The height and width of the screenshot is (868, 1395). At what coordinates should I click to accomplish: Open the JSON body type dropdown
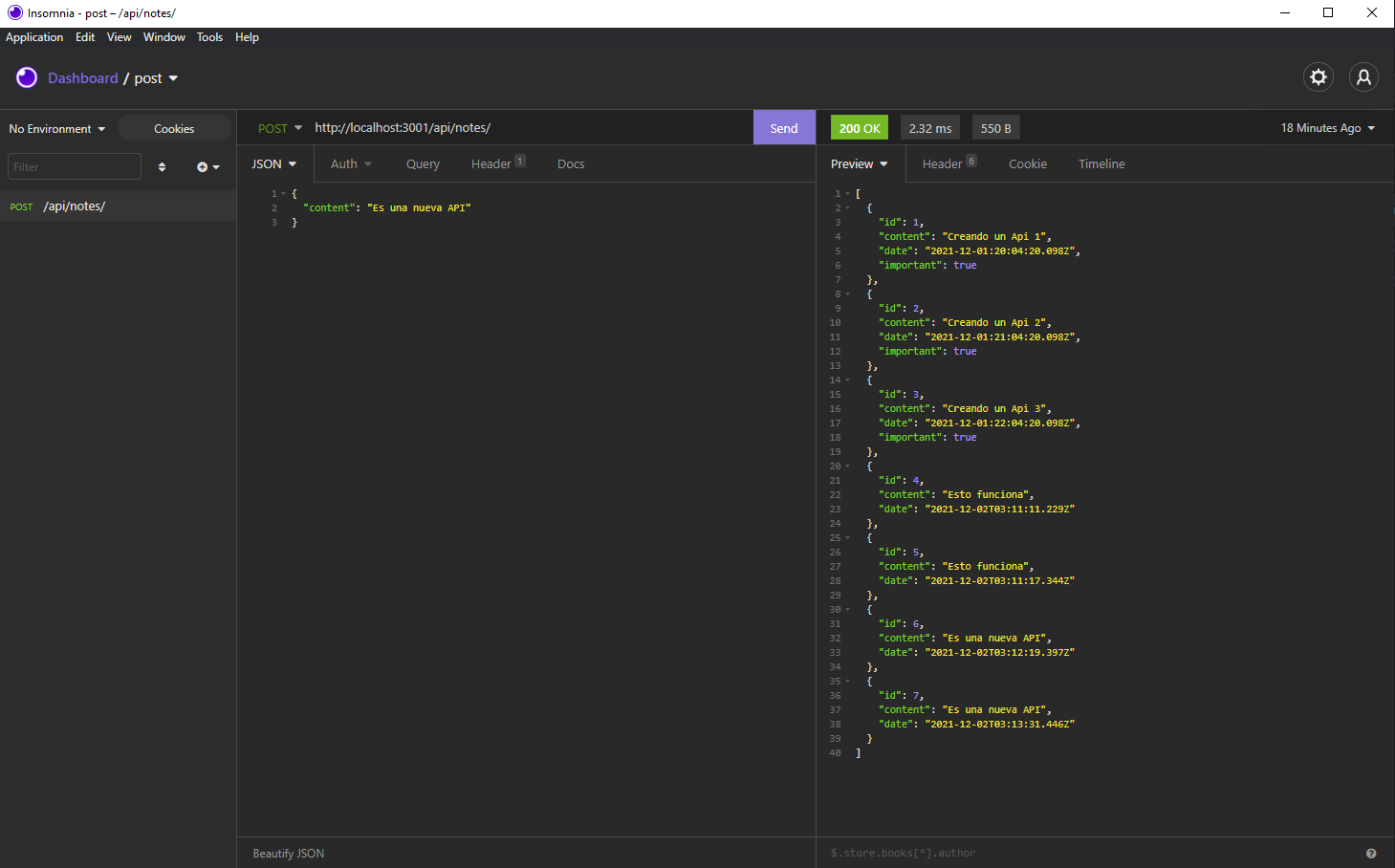(274, 164)
